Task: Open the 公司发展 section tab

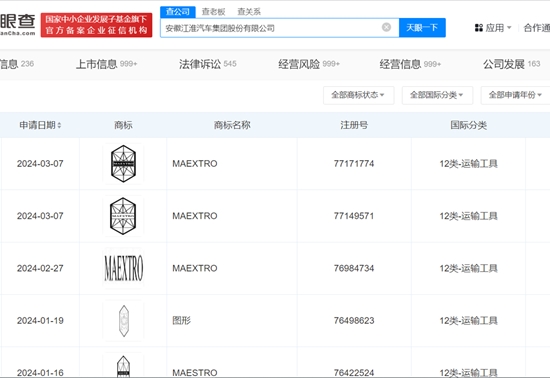Action: coord(512,64)
